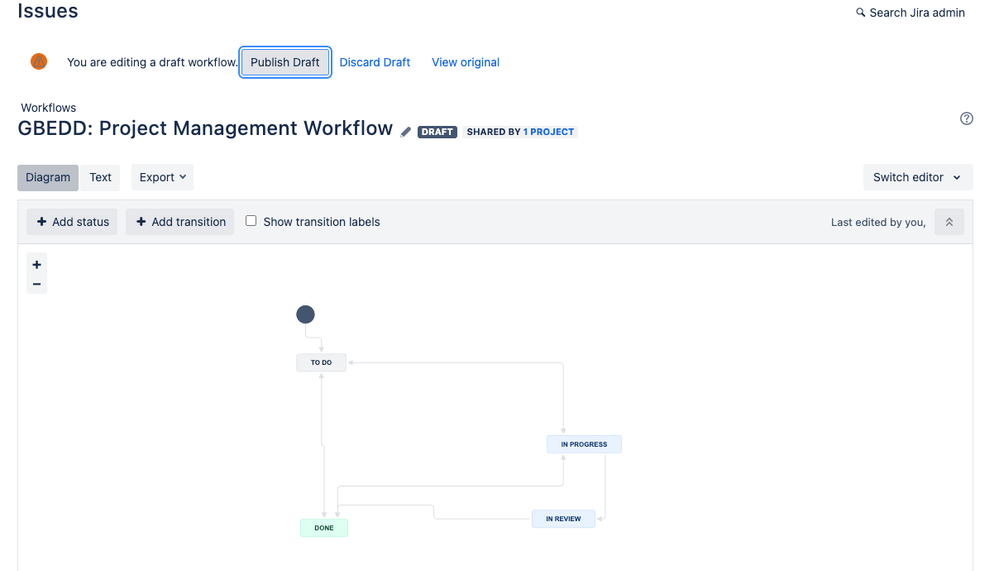Click the Issues page heading

(x=48, y=11)
